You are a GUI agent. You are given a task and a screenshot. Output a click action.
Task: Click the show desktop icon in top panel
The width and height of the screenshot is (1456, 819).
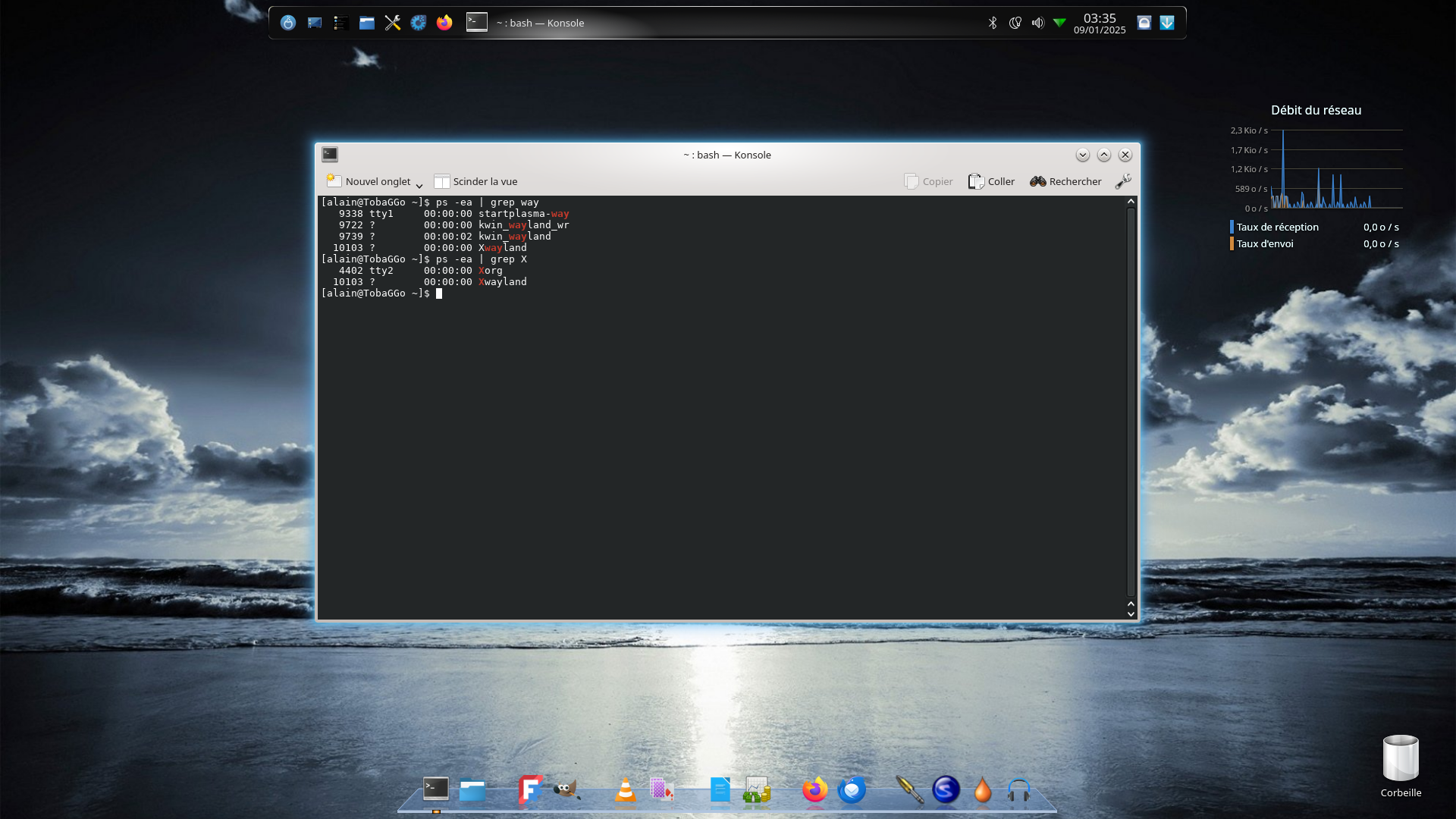[x=315, y=23]
